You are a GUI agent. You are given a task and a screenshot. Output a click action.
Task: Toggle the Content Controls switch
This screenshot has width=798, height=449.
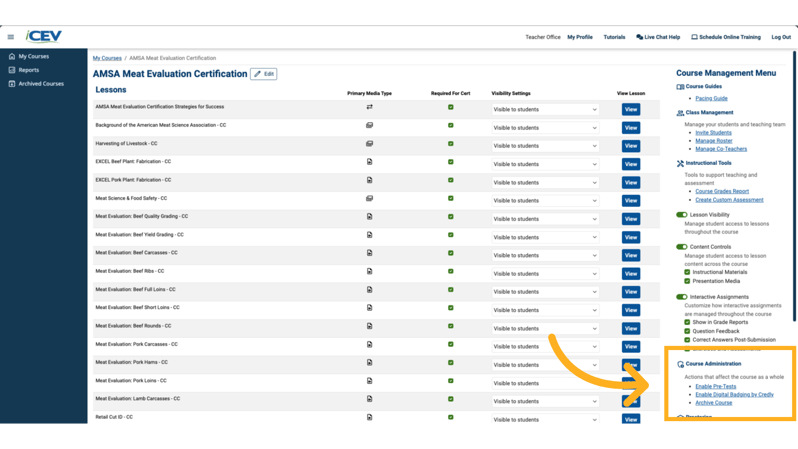[x=681, y=247]
